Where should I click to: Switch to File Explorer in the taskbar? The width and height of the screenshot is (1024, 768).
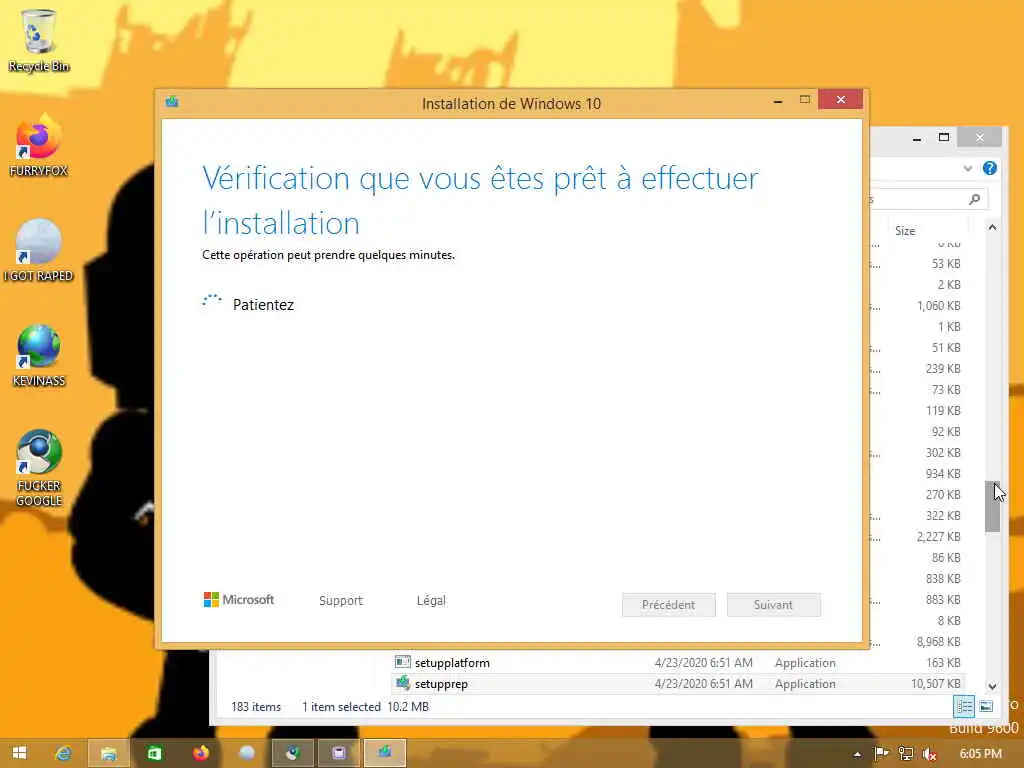pos(108,753)
